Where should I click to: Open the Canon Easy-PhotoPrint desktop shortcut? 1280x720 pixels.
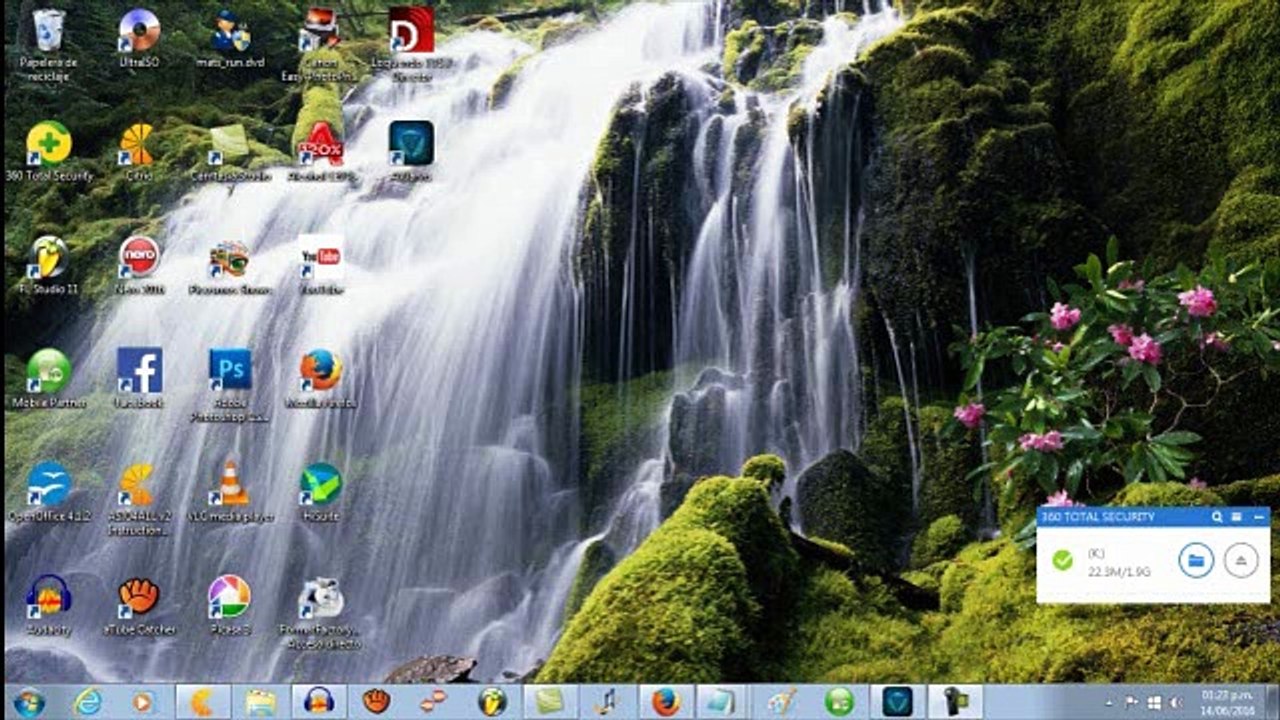tap(320, 30)
